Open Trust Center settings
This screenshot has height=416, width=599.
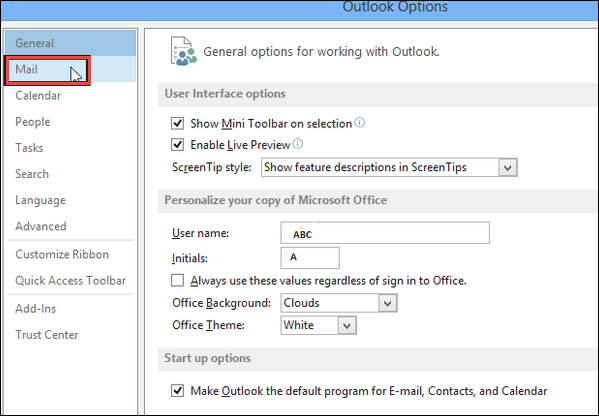pyautogui.click(x=47, y=335)
